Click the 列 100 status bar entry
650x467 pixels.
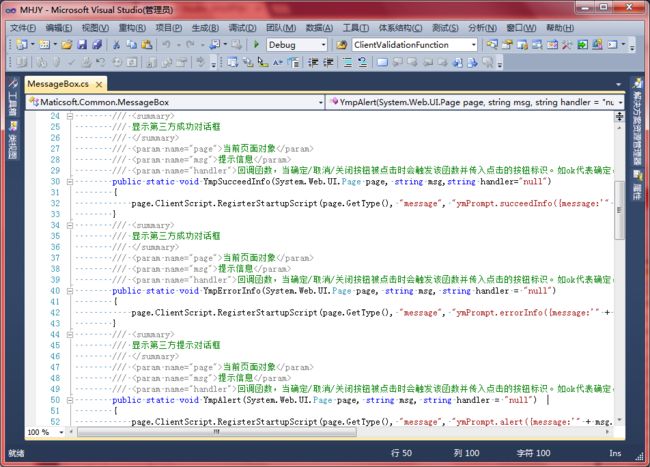[466, 453]
